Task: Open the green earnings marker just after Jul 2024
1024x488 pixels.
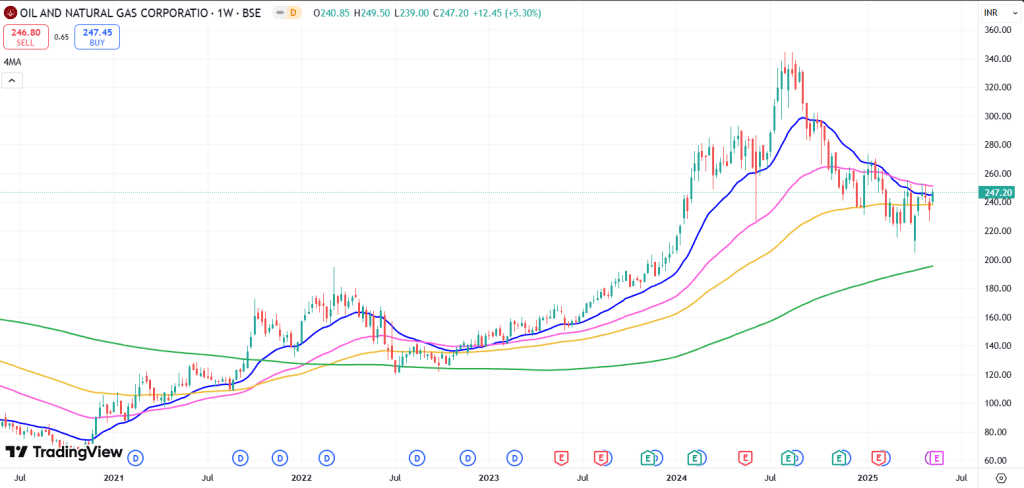Action: coord(790,458)
